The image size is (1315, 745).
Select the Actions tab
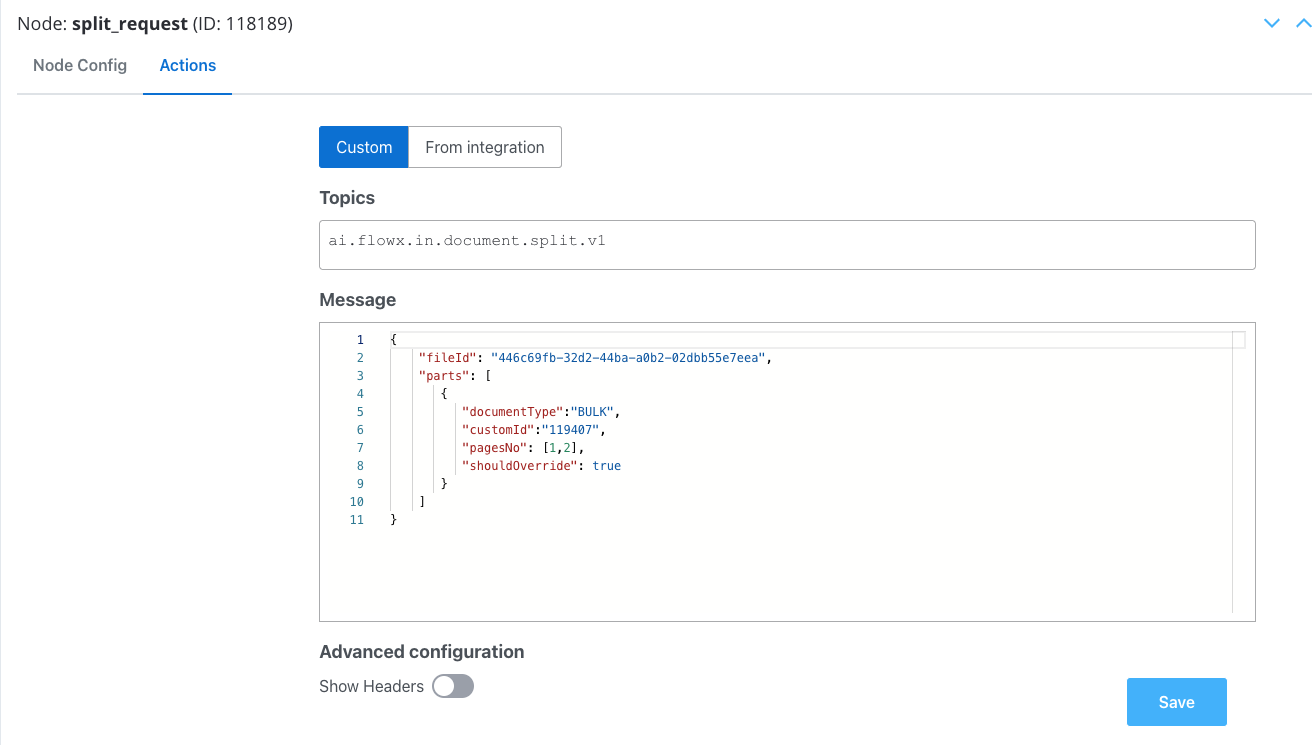[188, 65]
